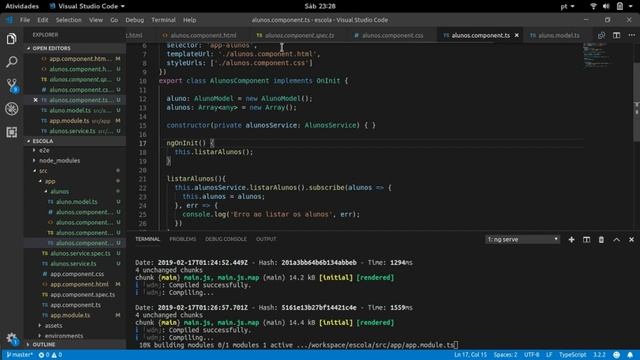Select the Terminal panel tab
This screenshot has height=360, width=640.
pyautogui.click(x=147, y=239)
